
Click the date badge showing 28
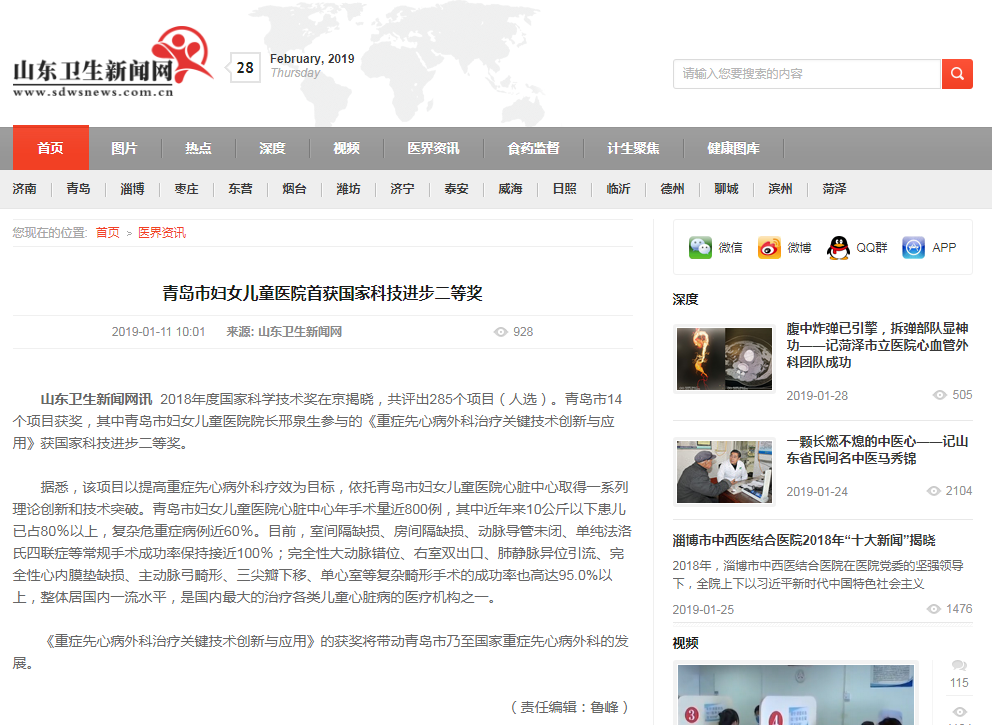click(x=245, y=68)
